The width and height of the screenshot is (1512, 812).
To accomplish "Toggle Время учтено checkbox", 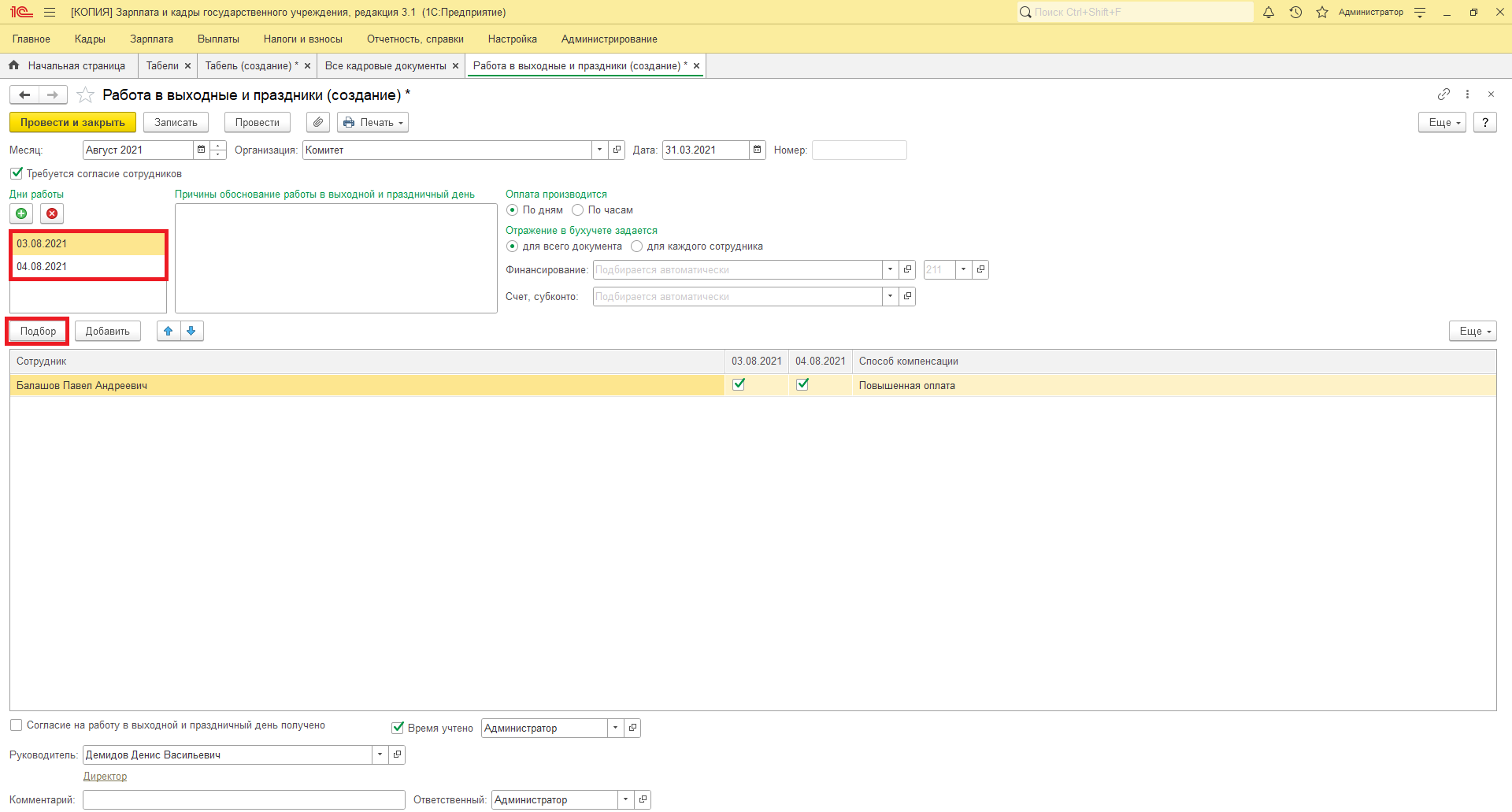I will (x=398, y=728).
